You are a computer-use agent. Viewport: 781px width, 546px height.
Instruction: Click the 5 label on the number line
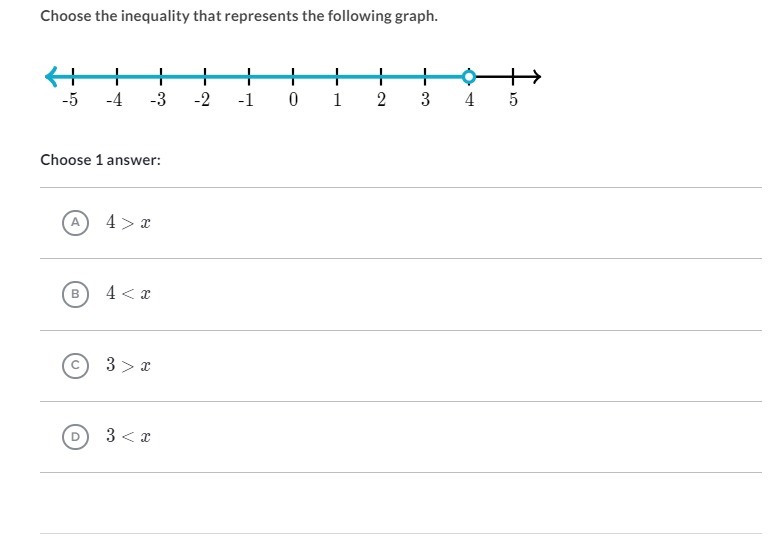click(x=513, y=101)
